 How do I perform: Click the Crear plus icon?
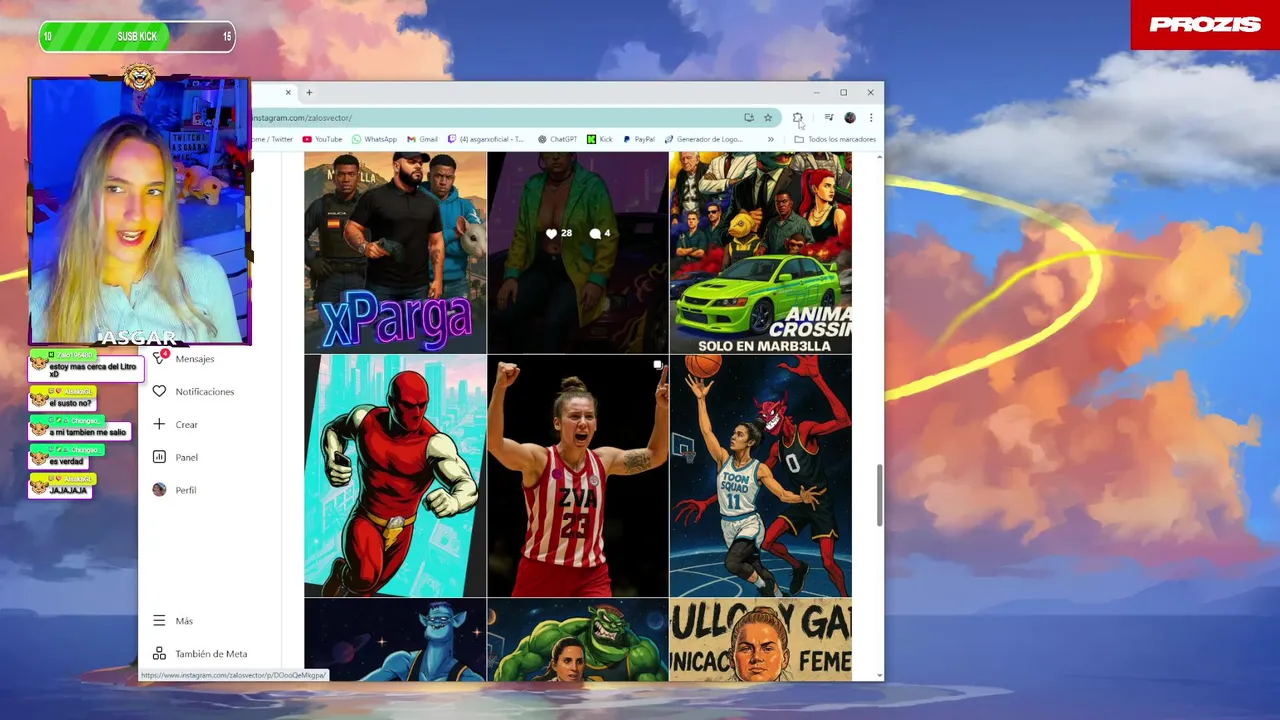coord(159,424)
